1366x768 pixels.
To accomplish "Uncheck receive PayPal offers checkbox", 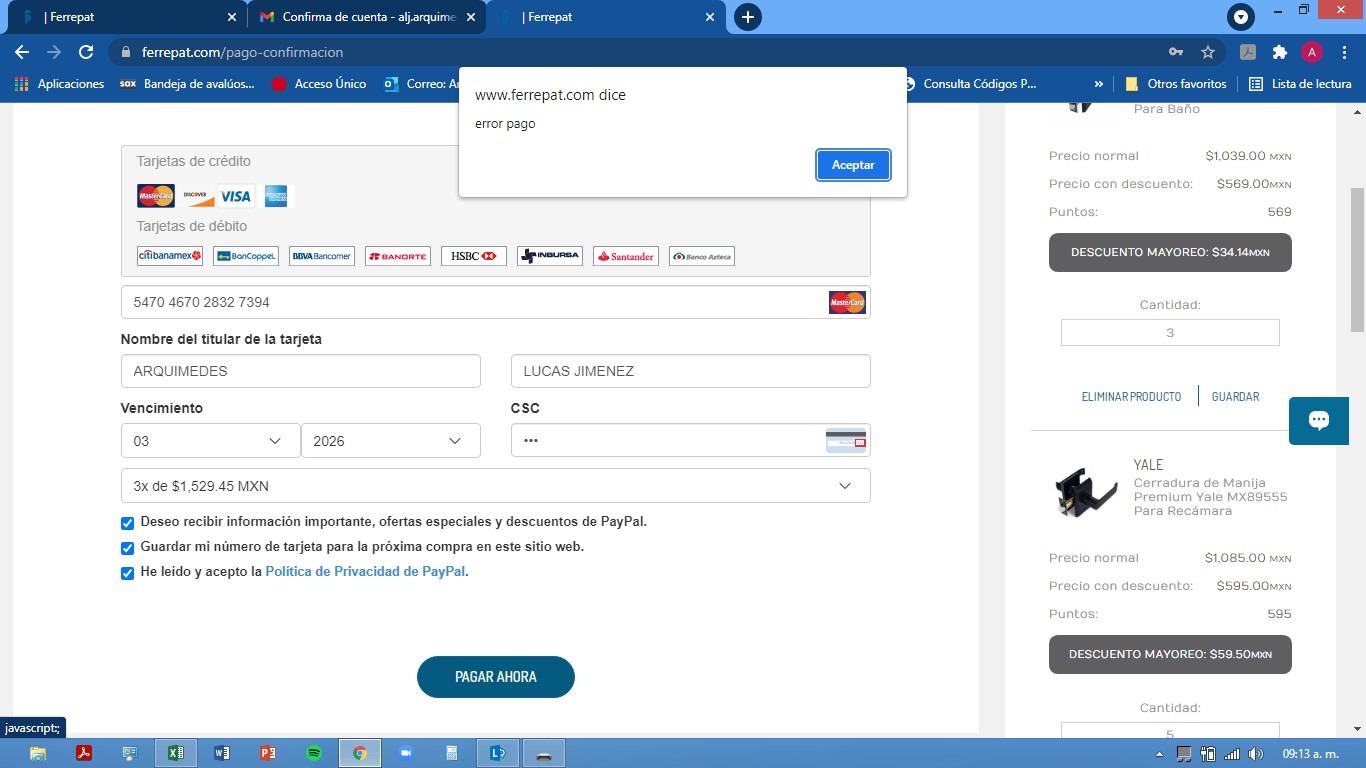I will click(127, 523).
